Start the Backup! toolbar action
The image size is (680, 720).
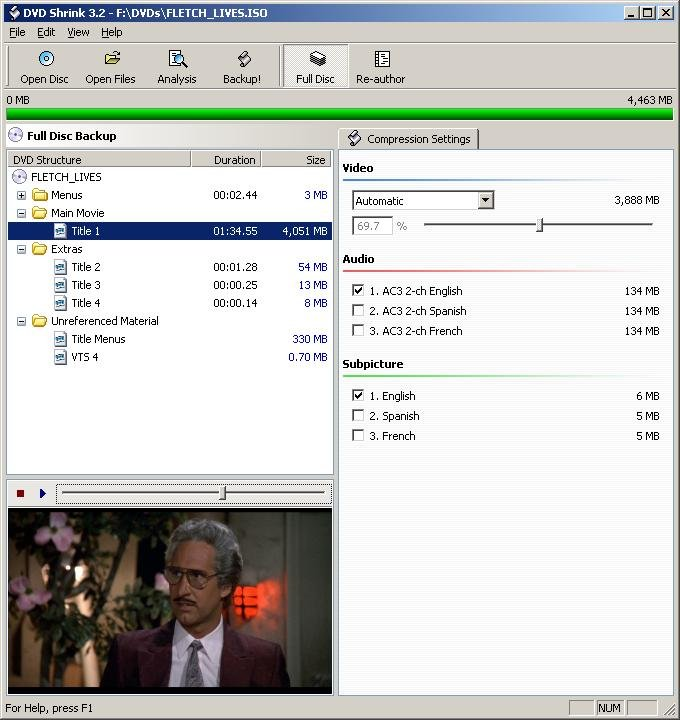[242, 60]
